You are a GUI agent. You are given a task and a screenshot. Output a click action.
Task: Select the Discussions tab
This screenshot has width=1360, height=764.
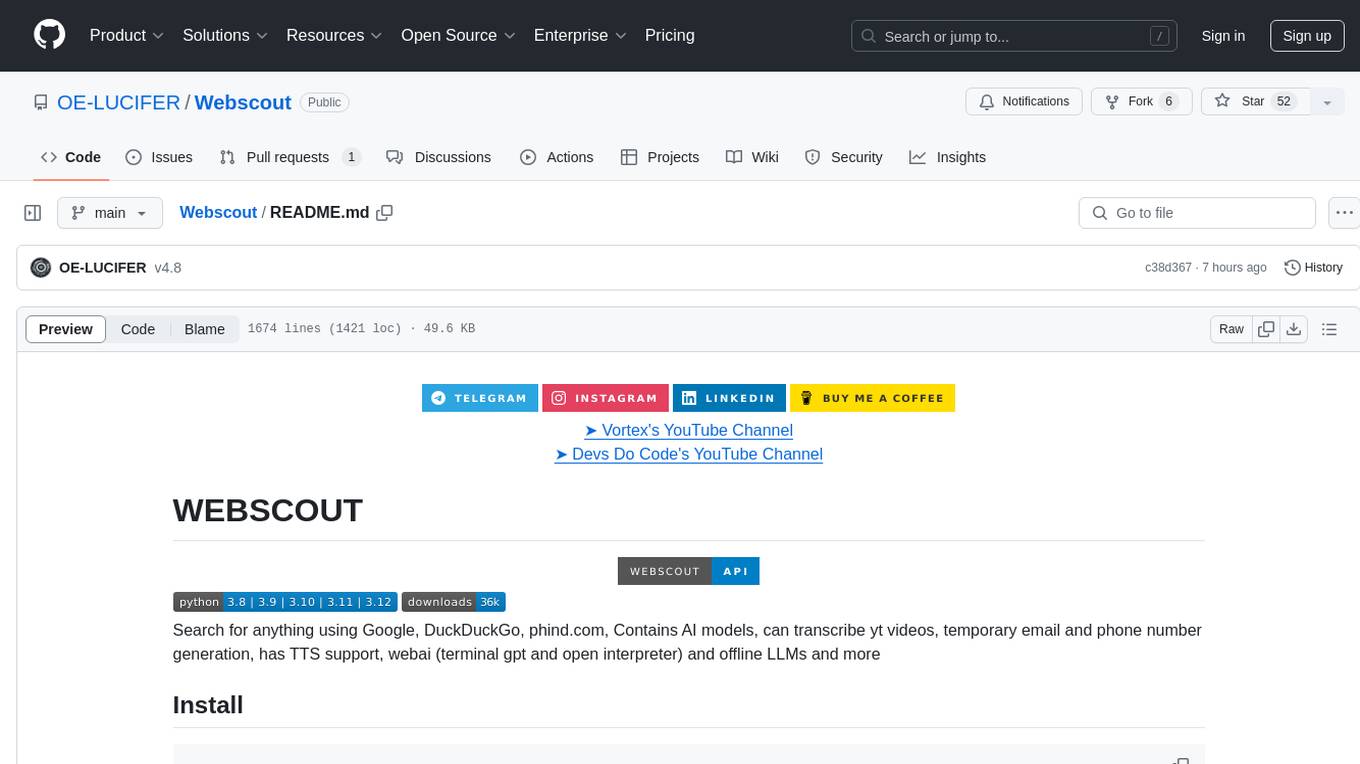[x=439, y=157]
